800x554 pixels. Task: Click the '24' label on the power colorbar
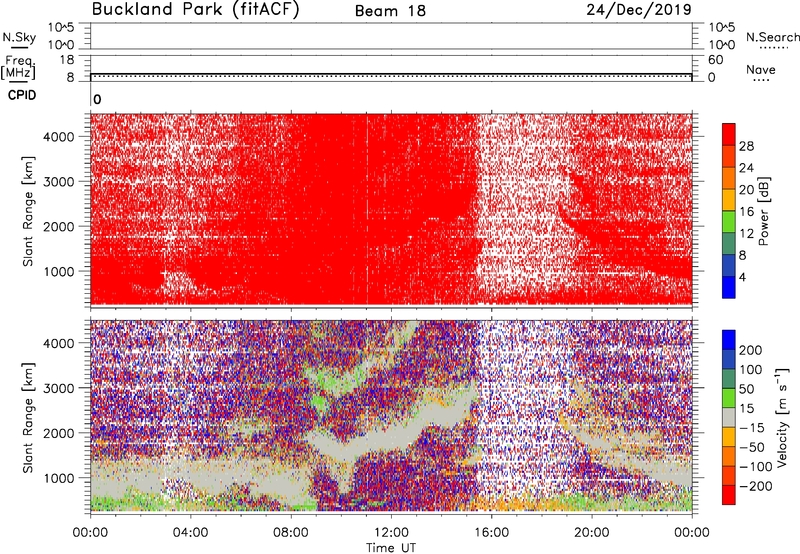tap(746, 168)
